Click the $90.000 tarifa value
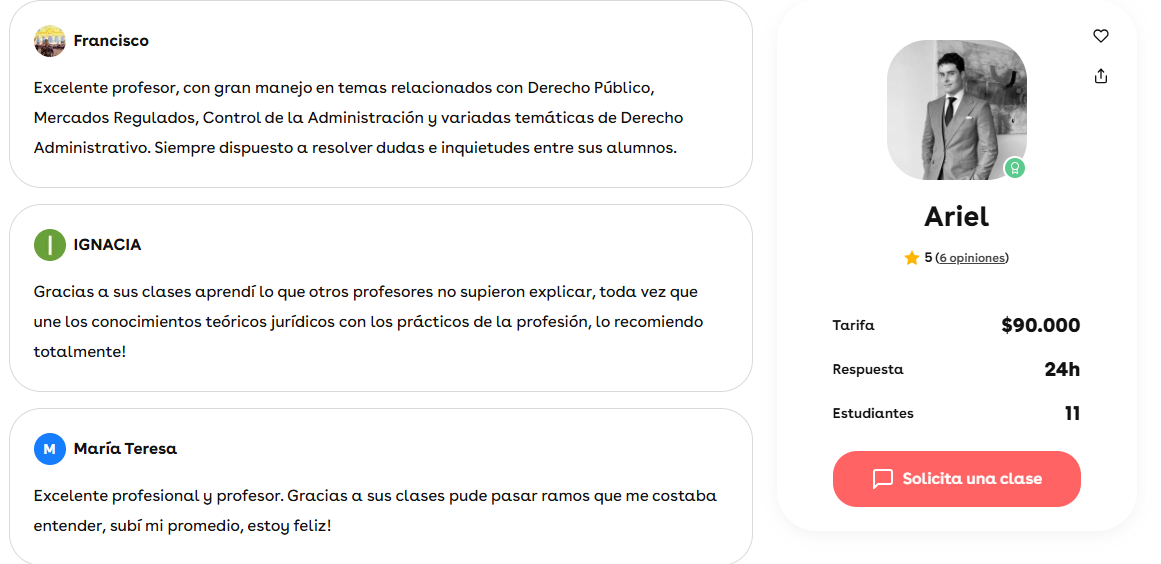Viewport: 1161px width, 564px height. [x=1040, y=325]
